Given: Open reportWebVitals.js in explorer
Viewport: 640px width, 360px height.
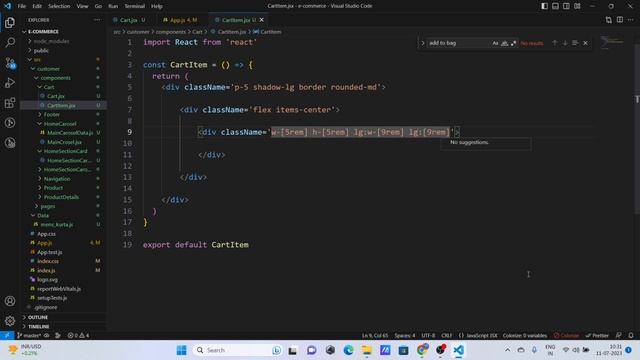Looking at the screenshot, I should (59, 289).
